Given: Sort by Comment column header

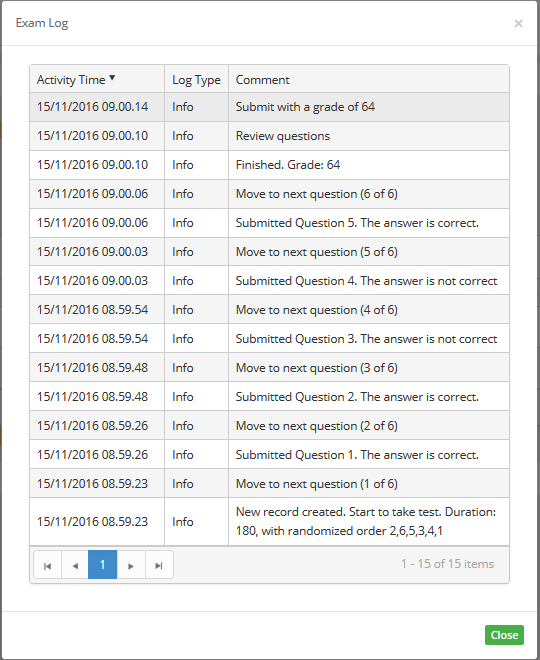Looking at the screenshot, I should (x=263, y=80).
